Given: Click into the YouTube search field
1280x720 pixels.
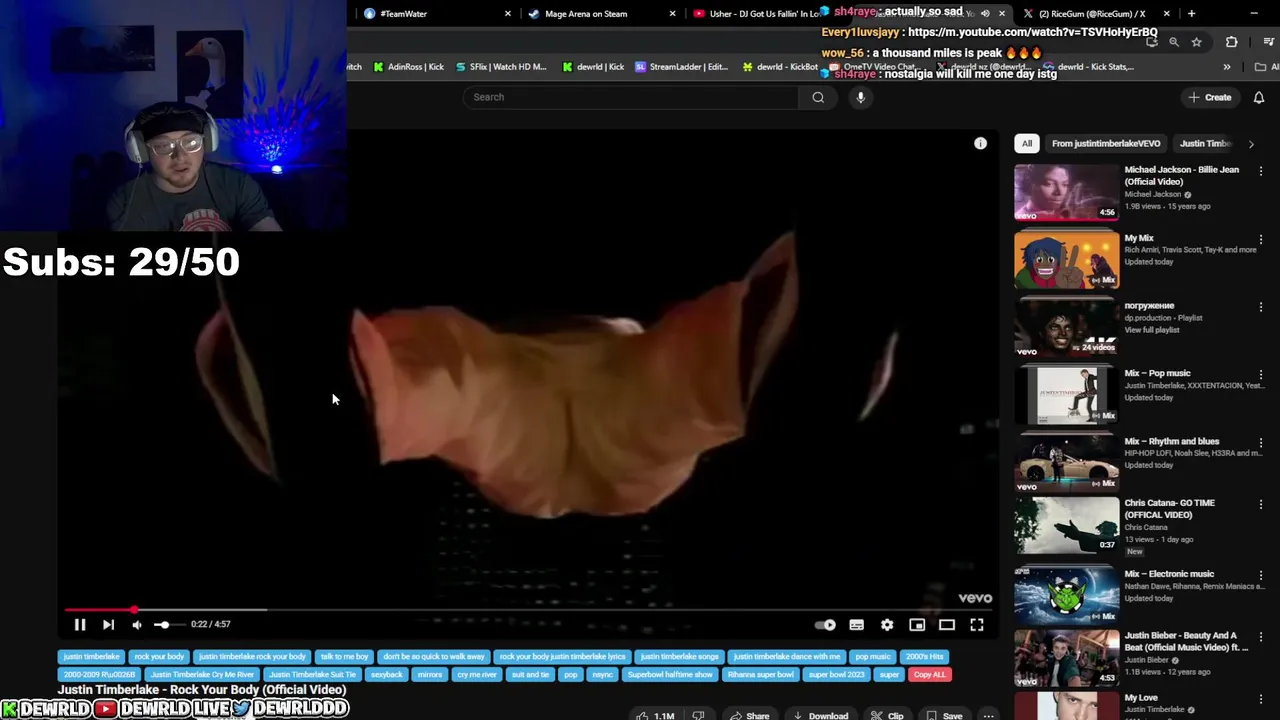Looking at the screenshot, I should pyautogui.click(x=630, y=97).
